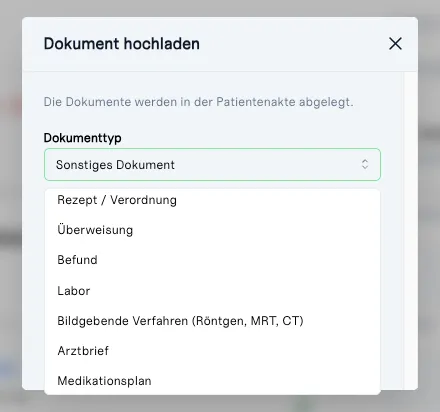Click the Patientenakte description text
The width and height of the screenshot is (440, 412).
pos(198,102)
